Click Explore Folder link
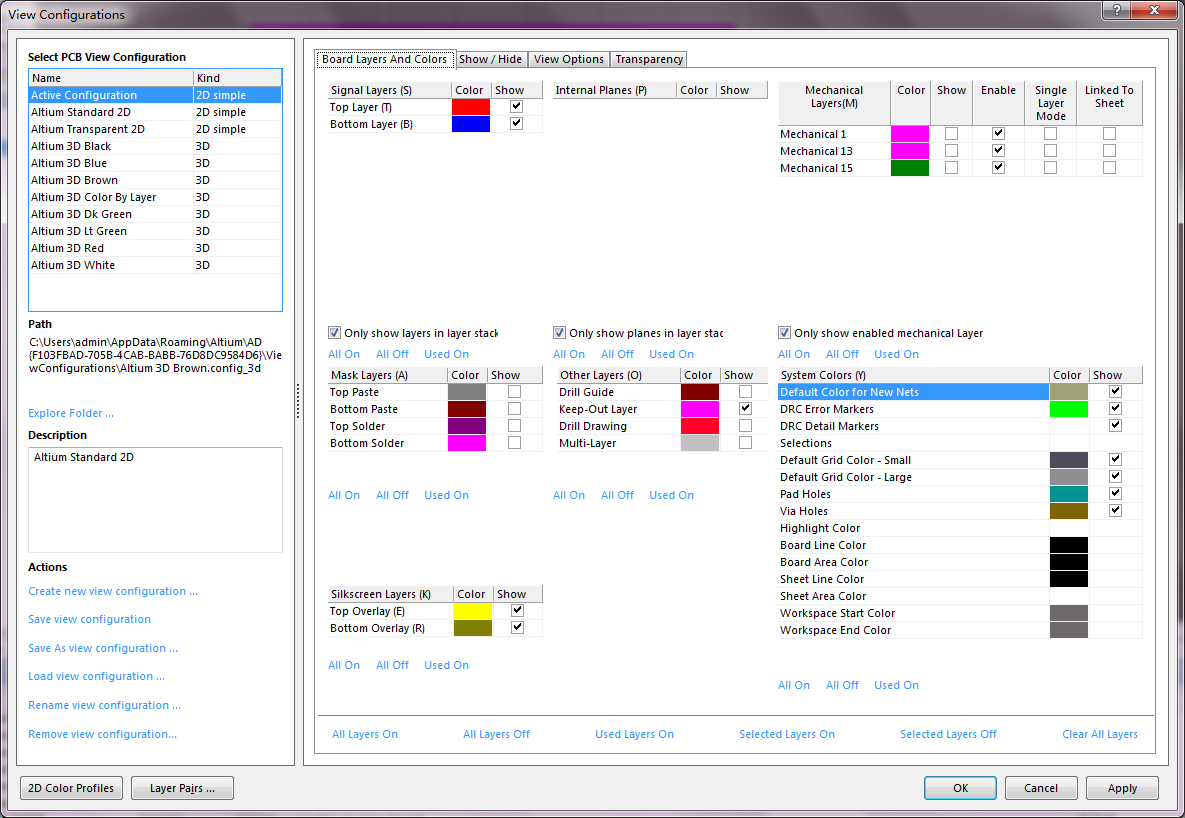 tap(71, 413)
